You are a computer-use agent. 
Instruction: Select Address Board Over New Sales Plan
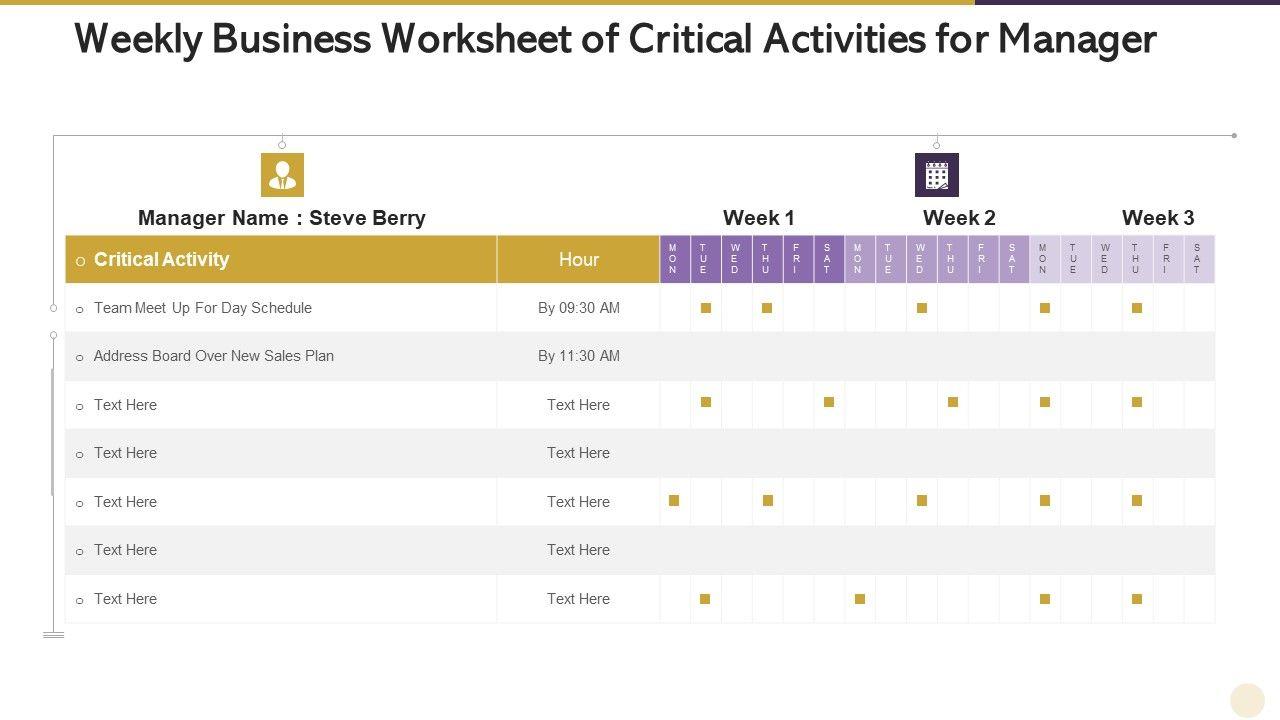click(x=213, y=356)
